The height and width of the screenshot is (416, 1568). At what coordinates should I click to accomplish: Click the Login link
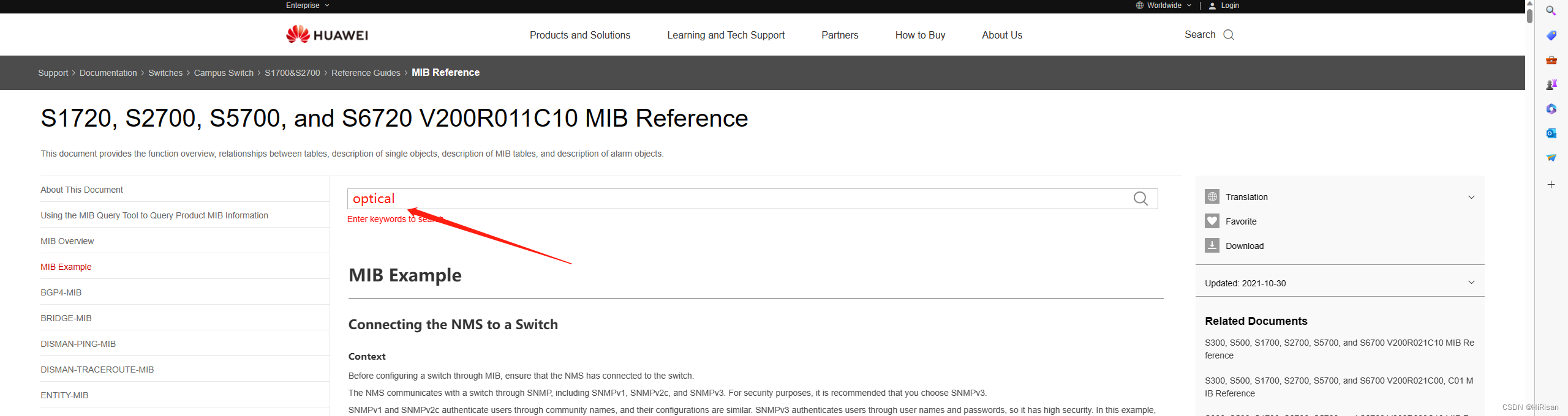(1230, 6)
